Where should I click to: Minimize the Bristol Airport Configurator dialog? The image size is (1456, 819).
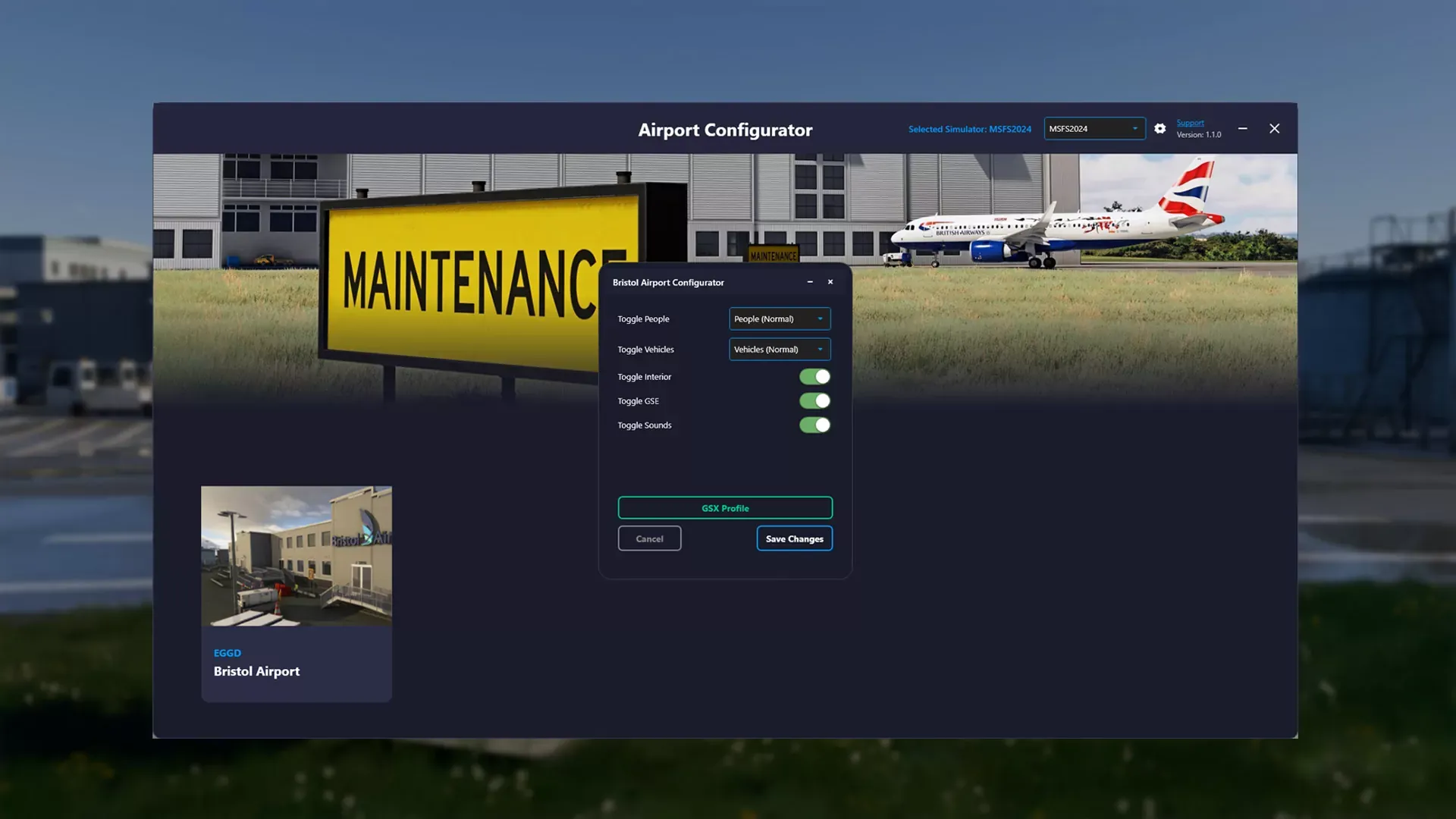click(810, 282)
